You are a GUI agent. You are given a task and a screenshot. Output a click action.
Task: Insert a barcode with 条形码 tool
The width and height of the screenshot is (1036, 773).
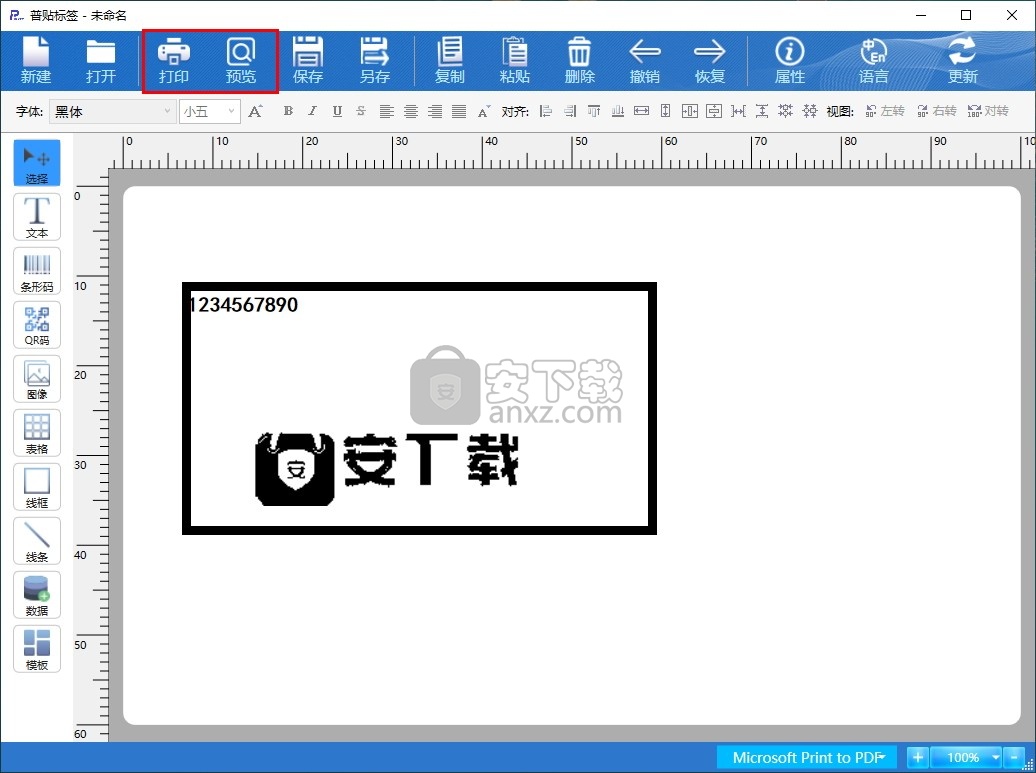(37, 271)
